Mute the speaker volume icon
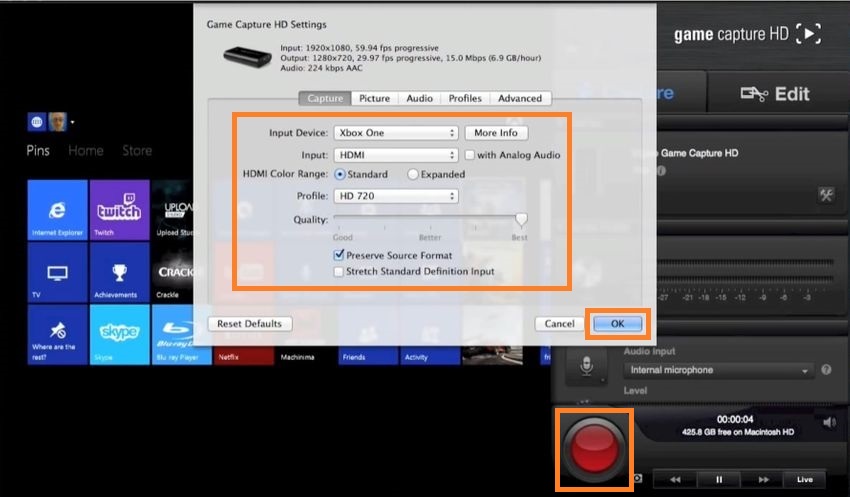This screenshot has height=497, width=850. click(x=829, y=422)
